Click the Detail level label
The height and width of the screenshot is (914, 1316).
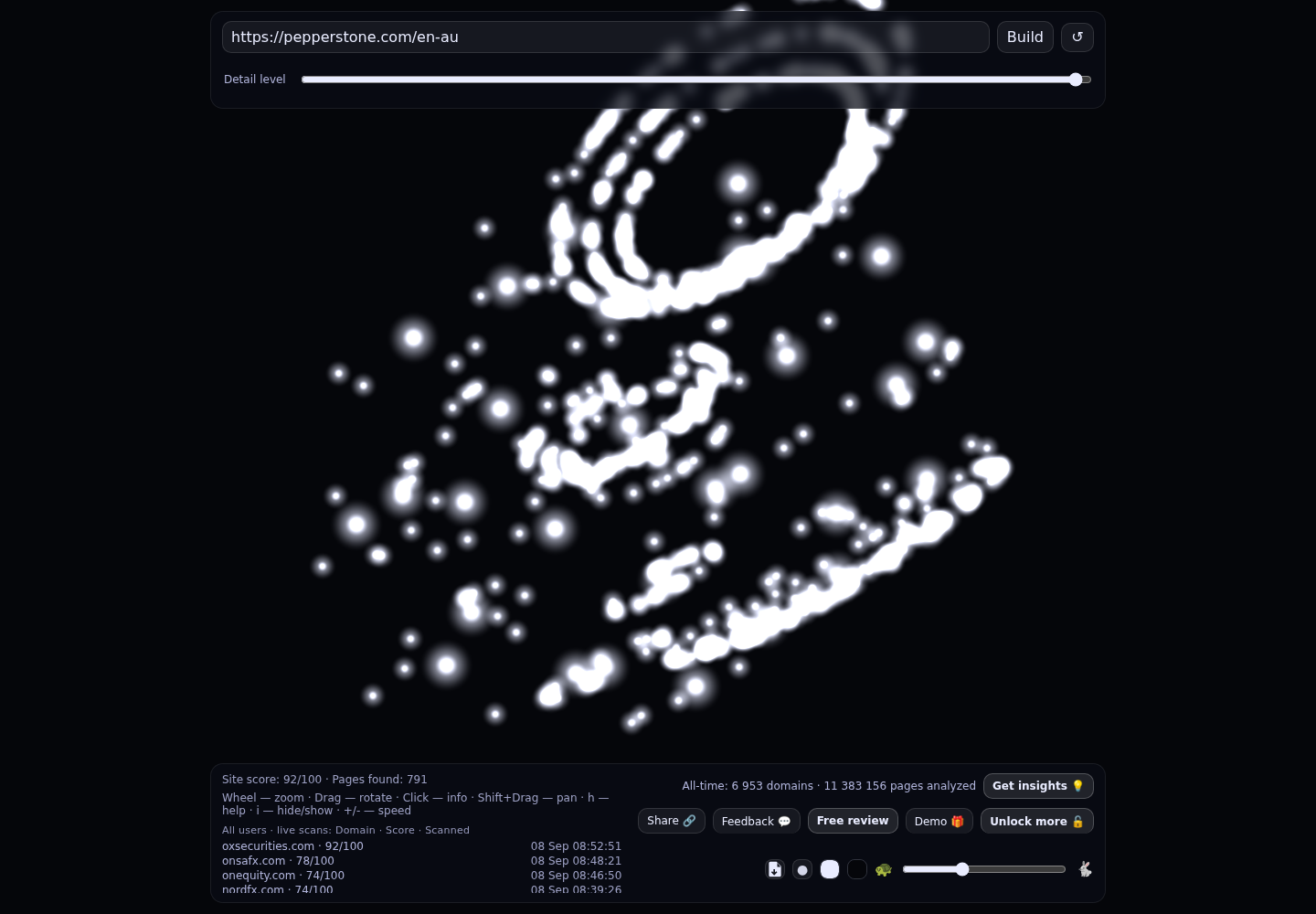255,80
